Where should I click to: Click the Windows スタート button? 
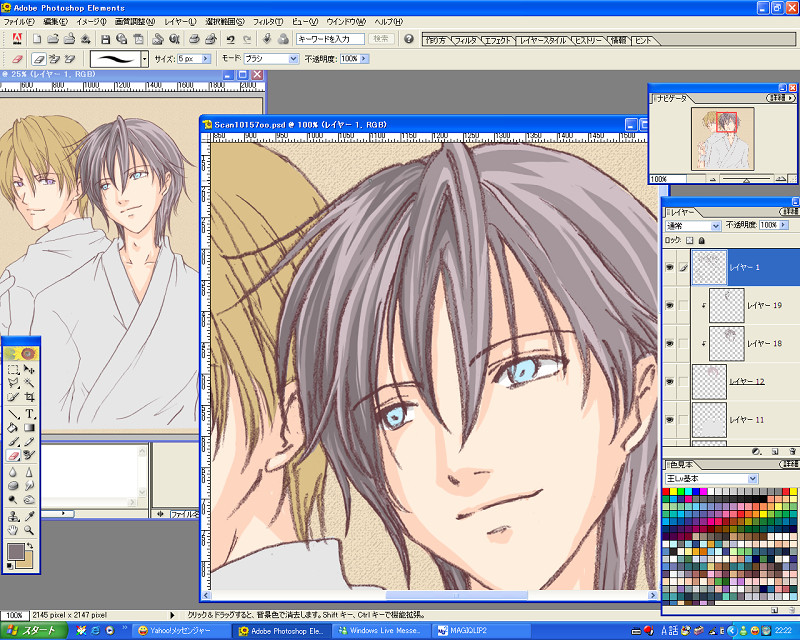[34, 631]
